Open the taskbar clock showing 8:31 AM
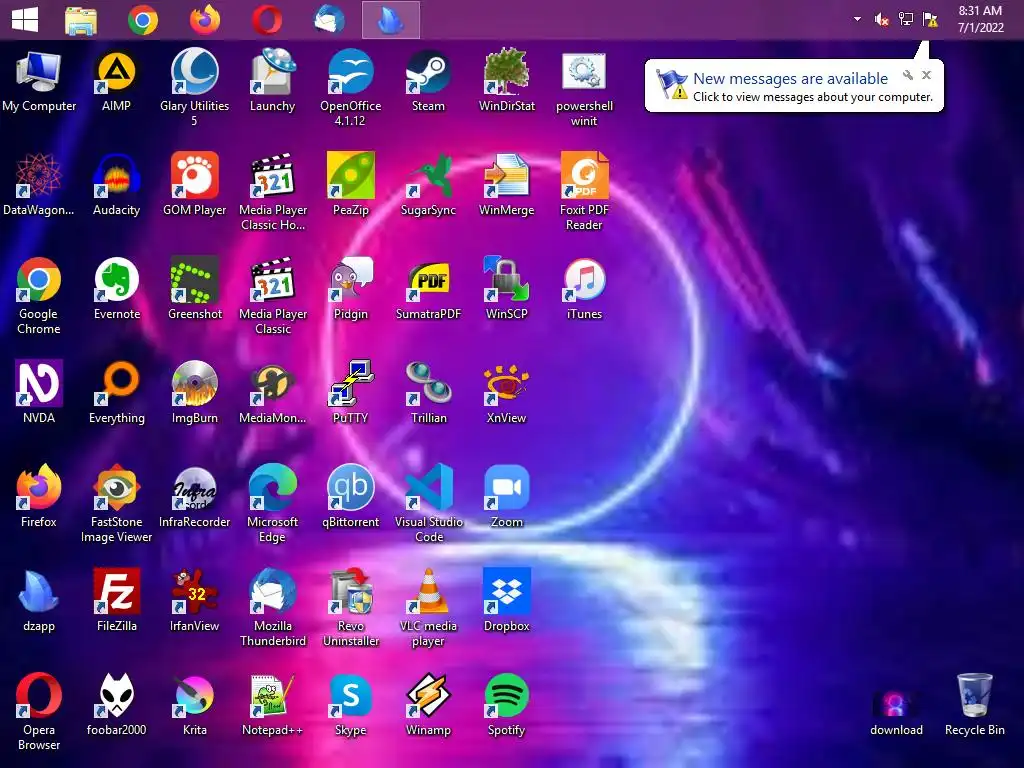This screenshot has width=1024, height=768. click(980, 20)
